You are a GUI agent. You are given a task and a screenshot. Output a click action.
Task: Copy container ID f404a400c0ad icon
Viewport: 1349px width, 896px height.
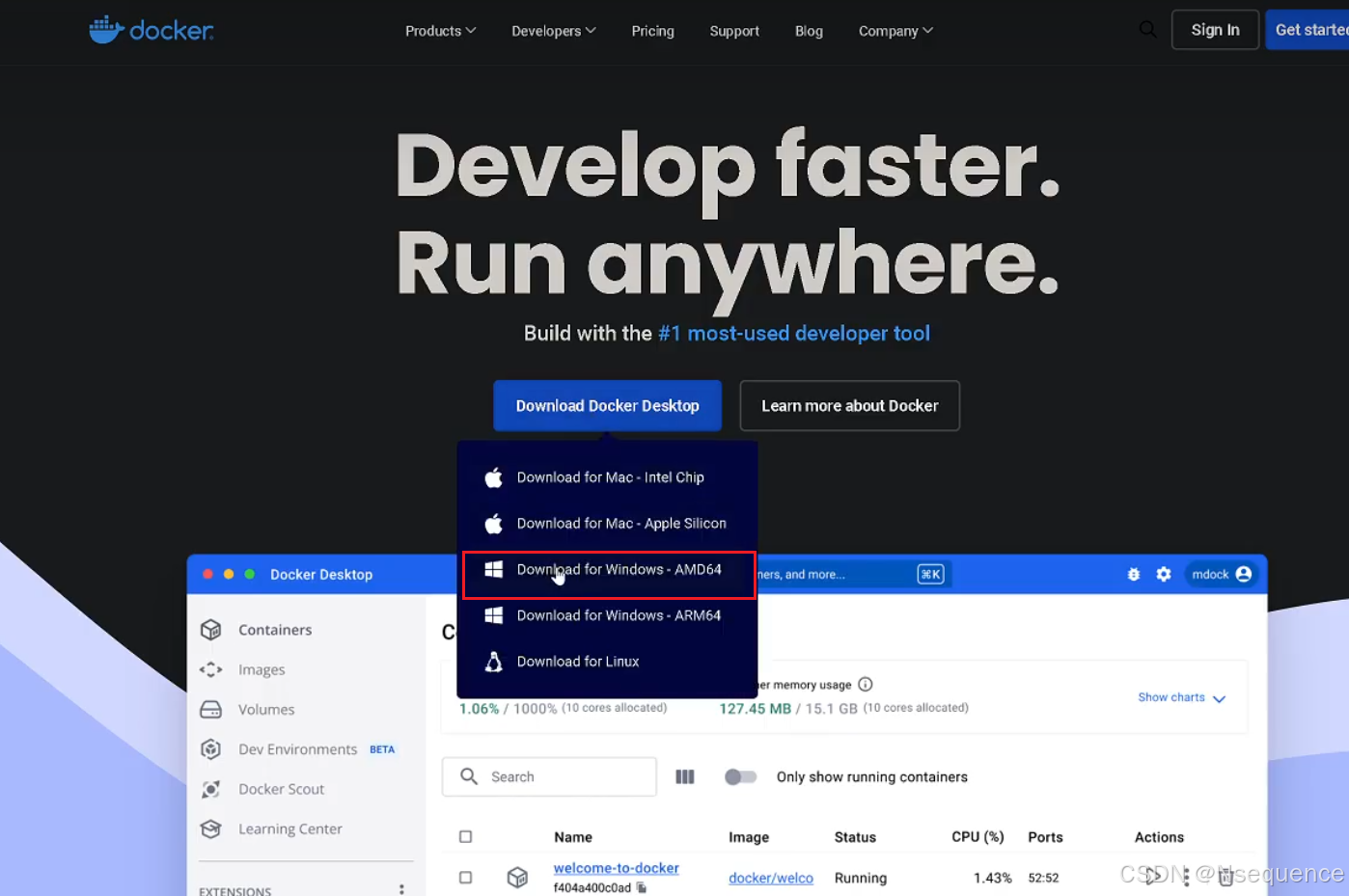pos(642,887)
